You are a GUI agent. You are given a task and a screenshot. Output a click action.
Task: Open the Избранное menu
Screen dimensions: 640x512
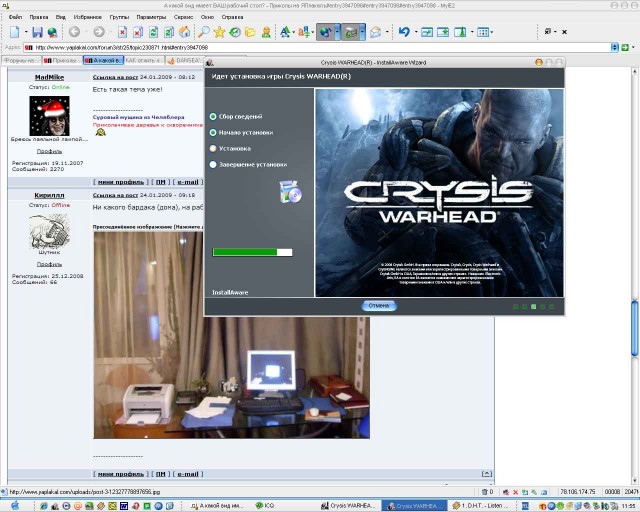click(87, 17)
